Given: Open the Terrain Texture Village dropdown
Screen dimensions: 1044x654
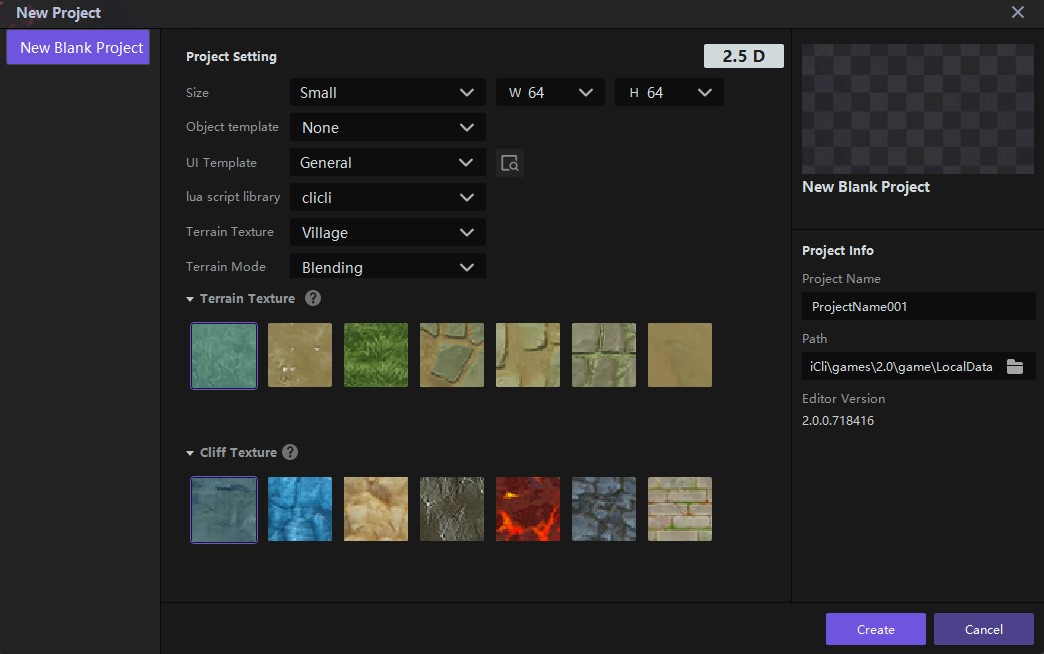Looking at the screenshot, I should [x=387, y=233].
